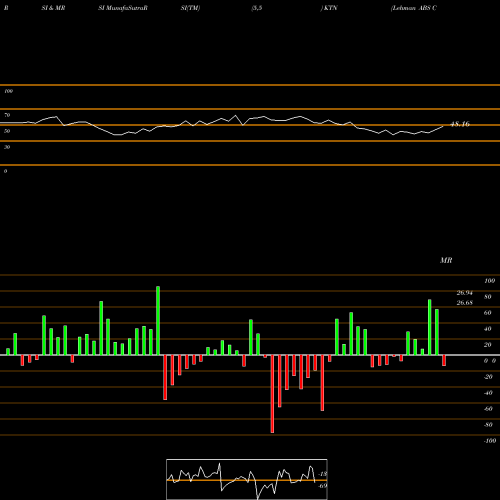Click the value 26.68

pyautogui.click(x=465, y=303)
